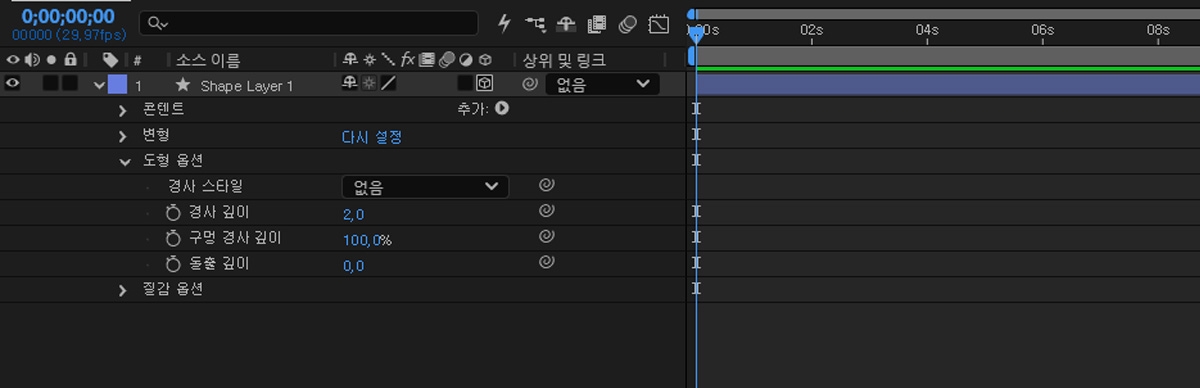Screen dimensions: 1200x388
Task: Open the Graph Editor icon
Action: 659,23
